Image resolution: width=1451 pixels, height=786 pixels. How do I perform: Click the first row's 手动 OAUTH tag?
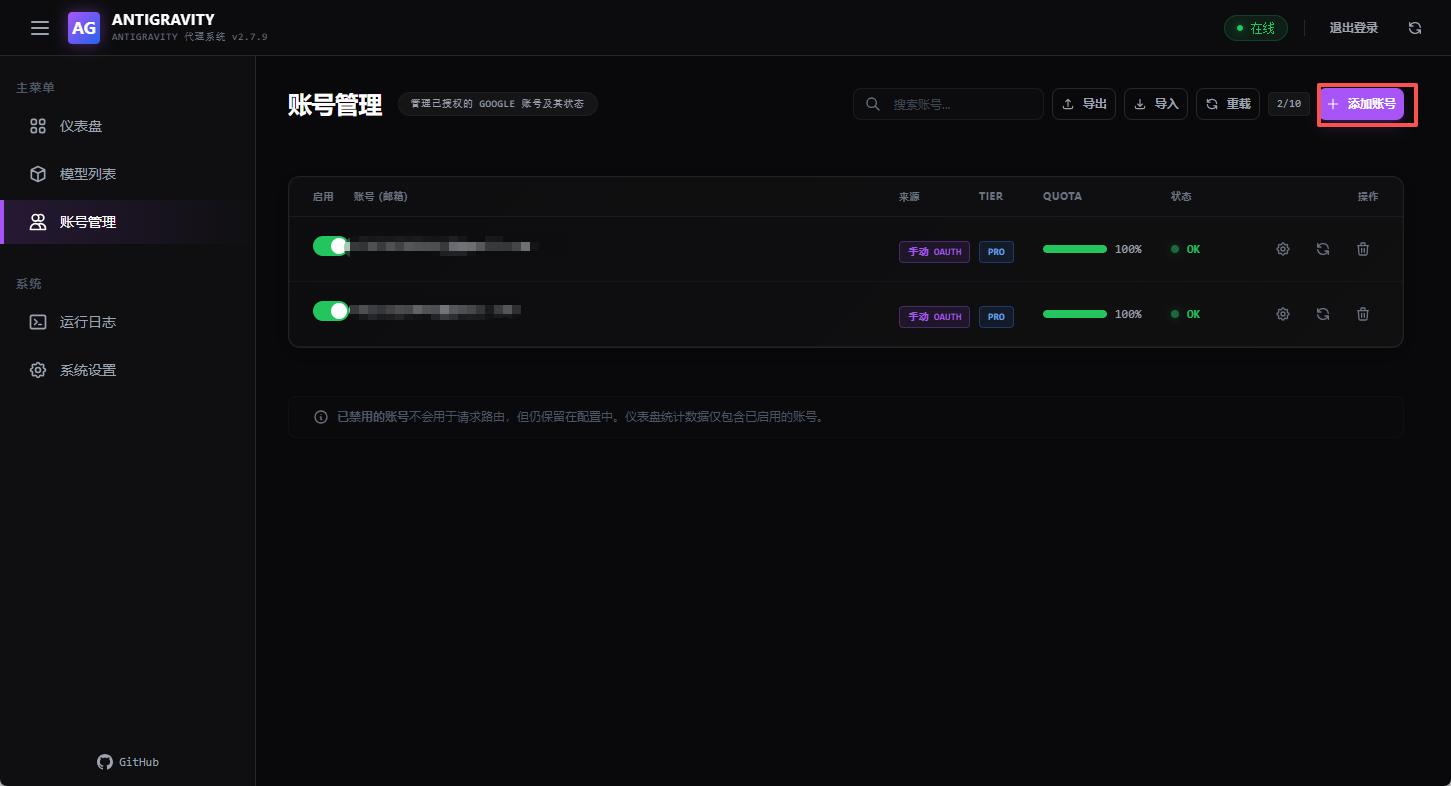pos(934,252)
